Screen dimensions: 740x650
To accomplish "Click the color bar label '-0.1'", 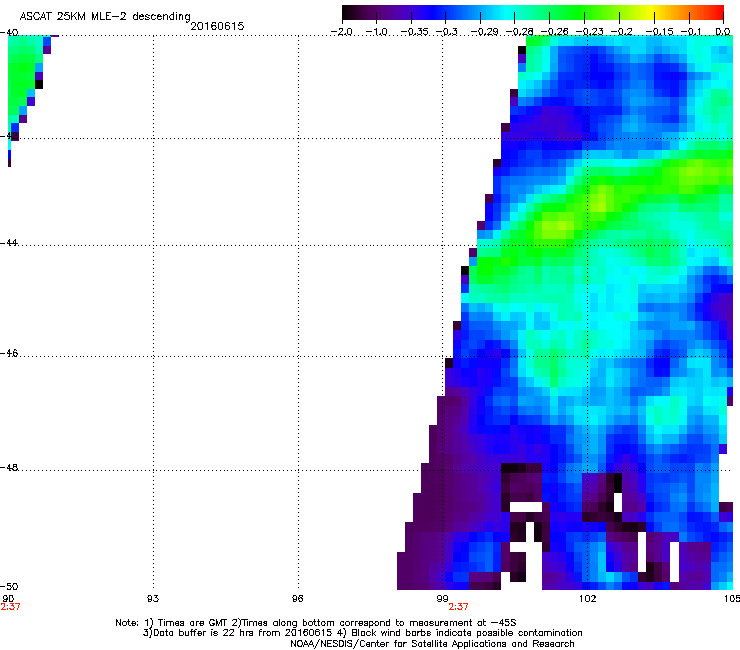I will click(691, 32).
